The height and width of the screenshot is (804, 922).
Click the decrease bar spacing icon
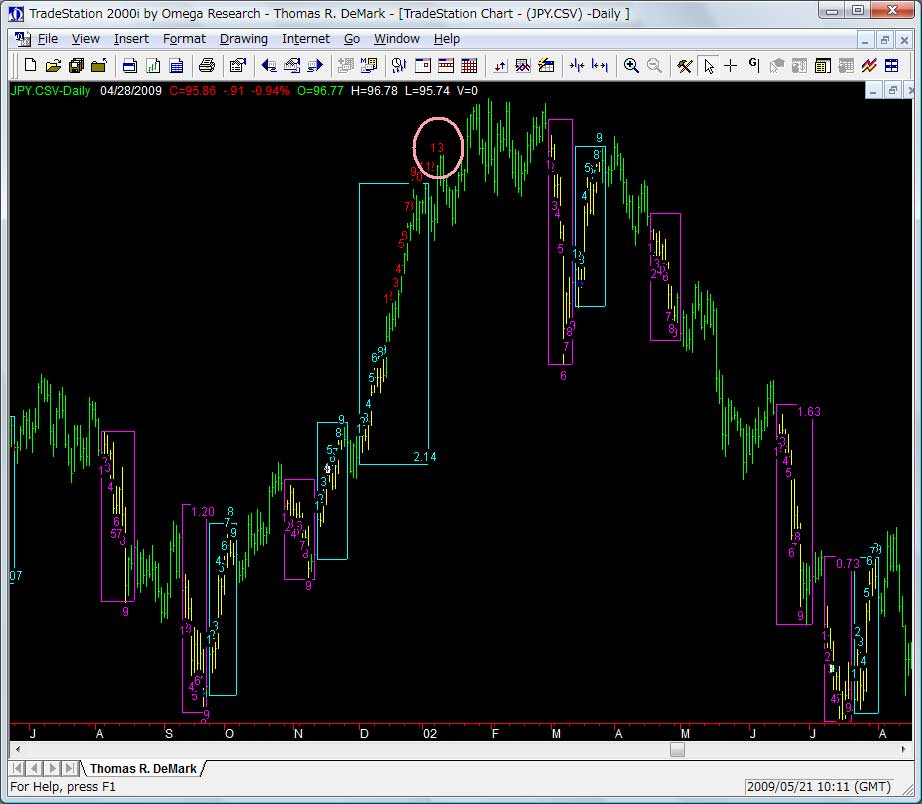point(577,66)
